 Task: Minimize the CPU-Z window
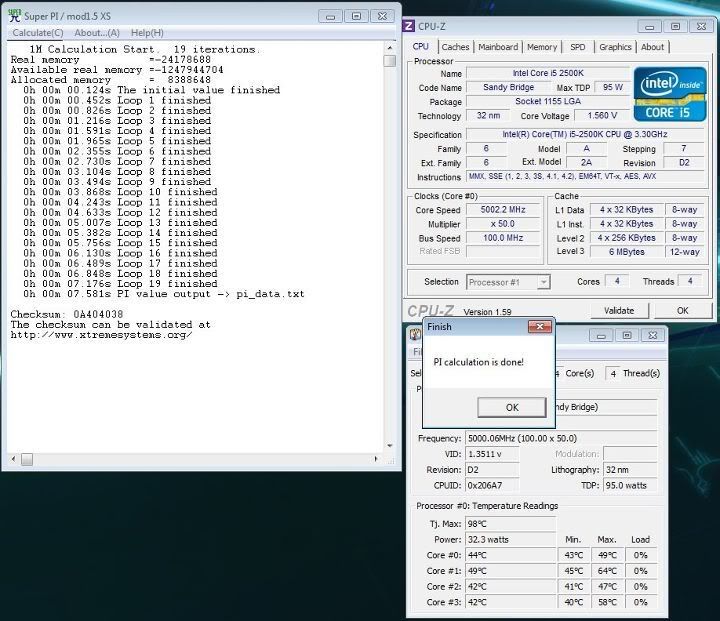[648, 27]
